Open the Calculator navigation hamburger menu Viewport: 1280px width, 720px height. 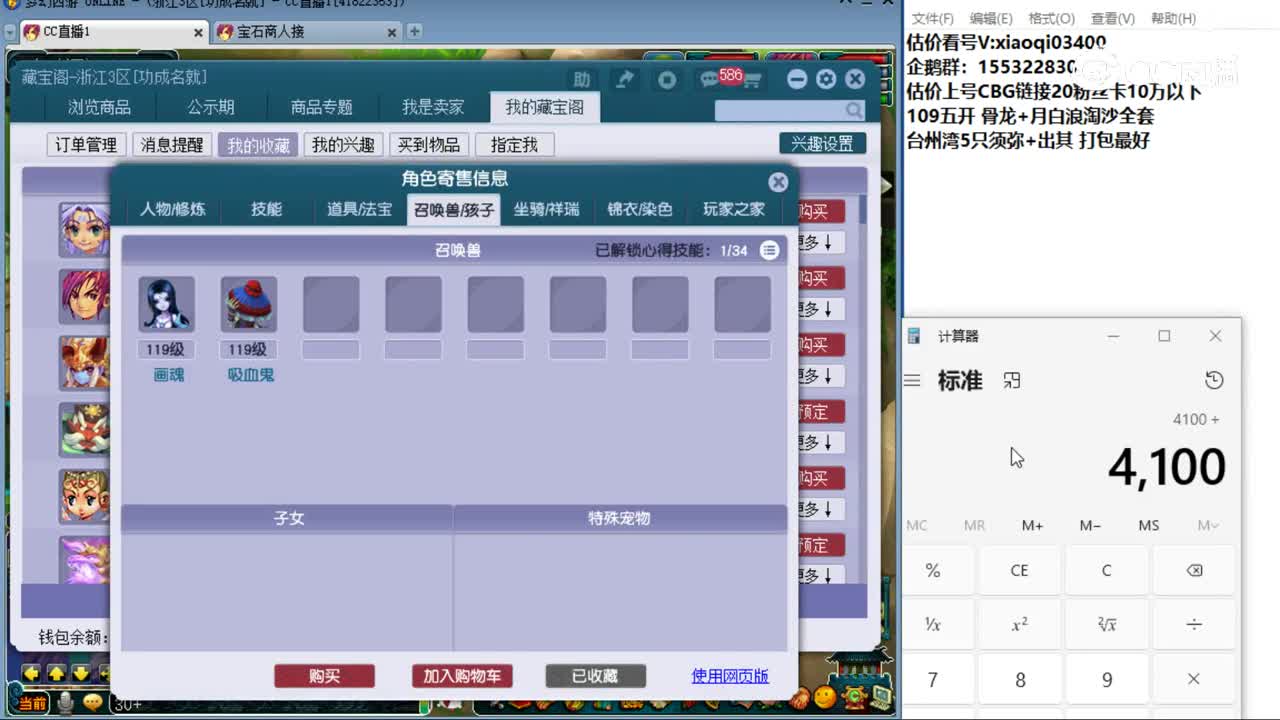click(x=913, y=380)
